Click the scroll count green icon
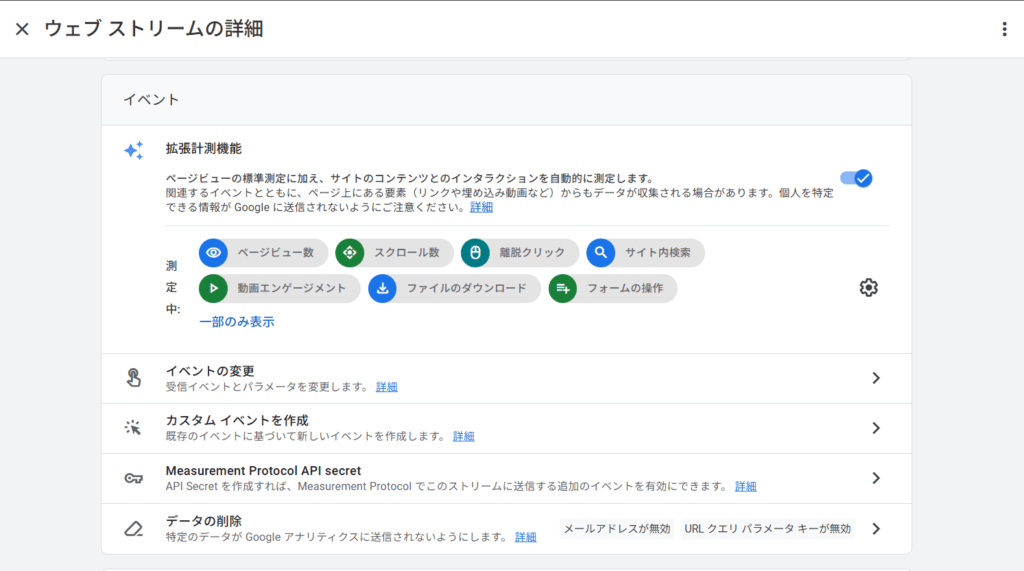1024x571 pixels. (x=349, y=253)
